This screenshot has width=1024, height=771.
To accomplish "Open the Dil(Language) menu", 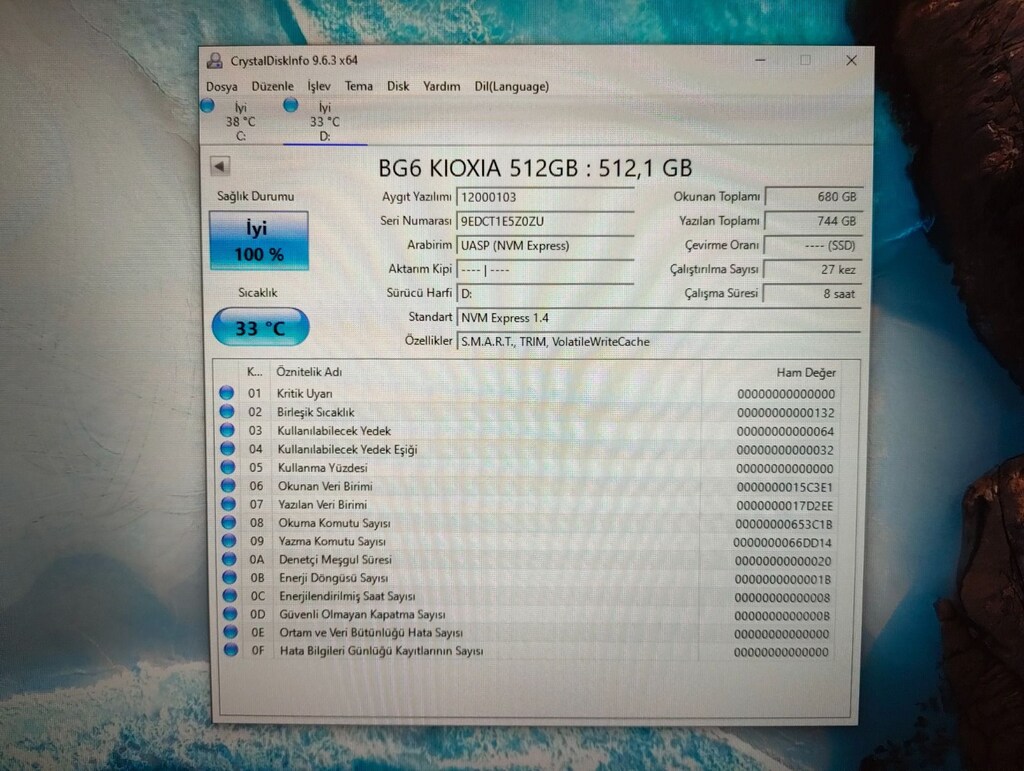I will (x=511, y=86).
